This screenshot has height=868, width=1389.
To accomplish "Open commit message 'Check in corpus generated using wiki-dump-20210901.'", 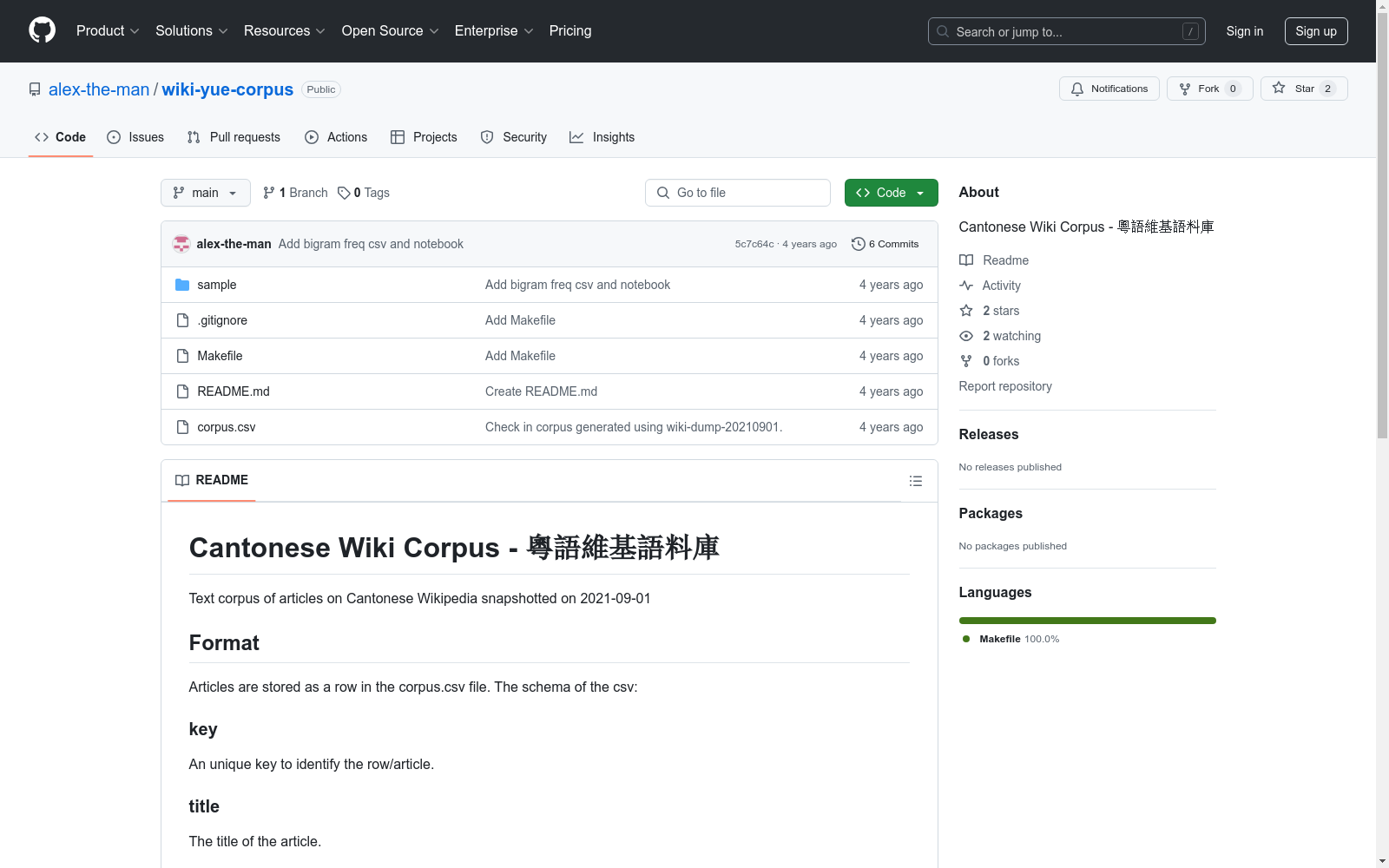I will (x=634, y=427).
